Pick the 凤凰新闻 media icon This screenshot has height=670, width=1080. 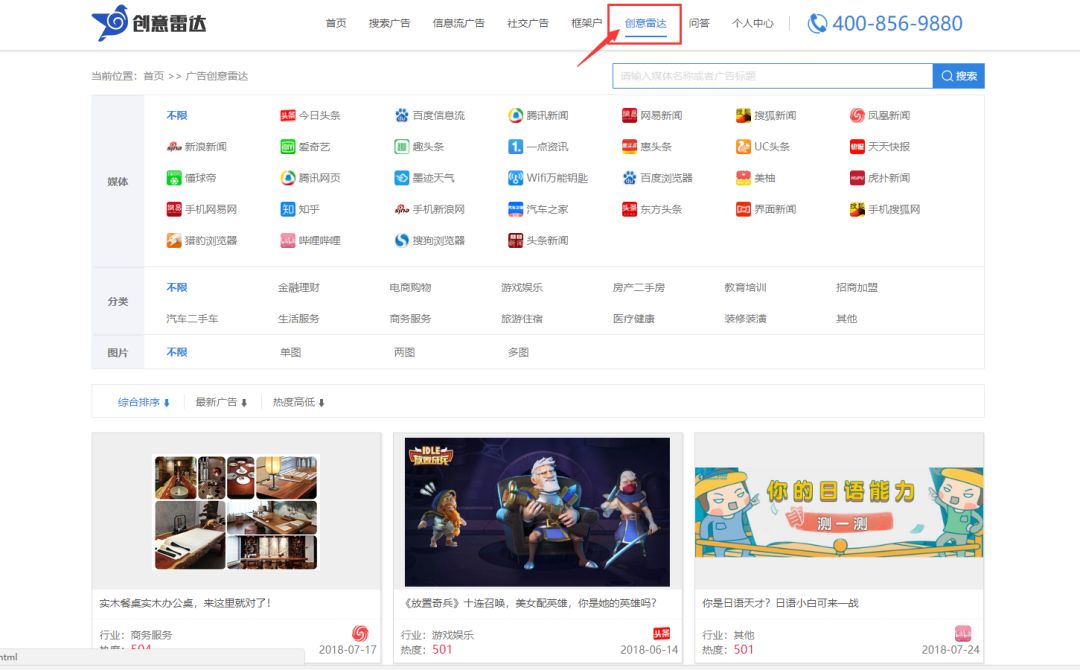click(857, 116)
